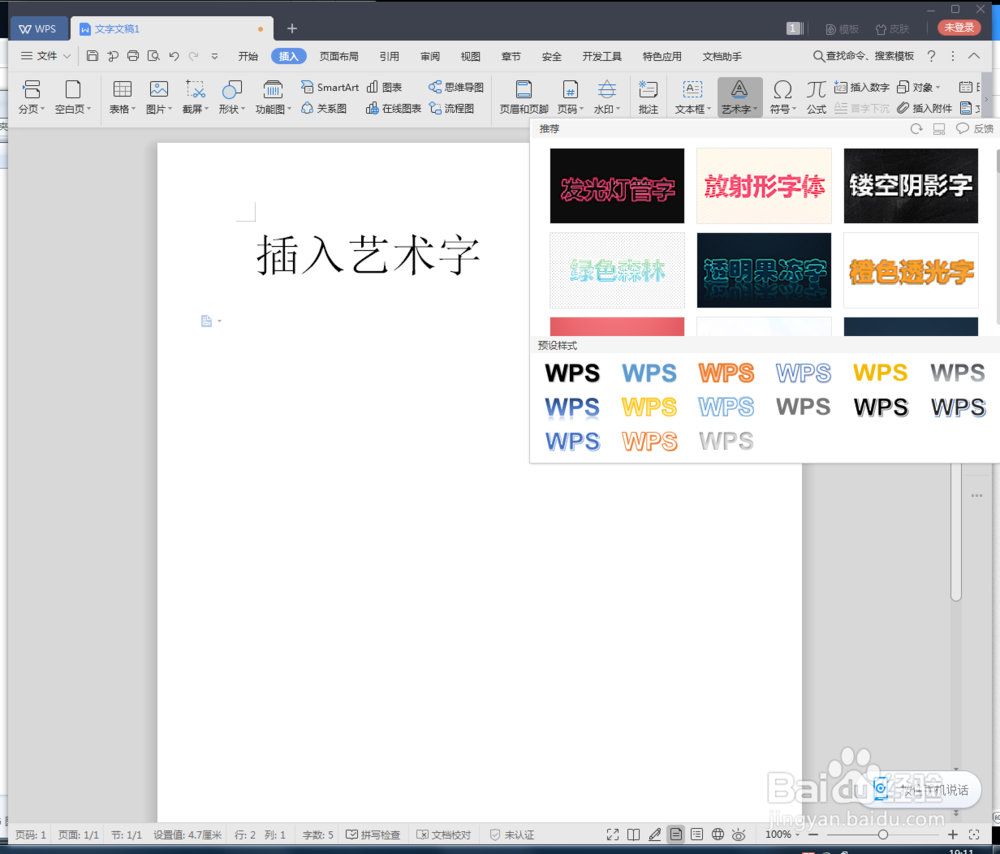This screenshot has height=854, width=1000.
Task: Toggle eye protection mode icon
Action: [x=739, y=834]
